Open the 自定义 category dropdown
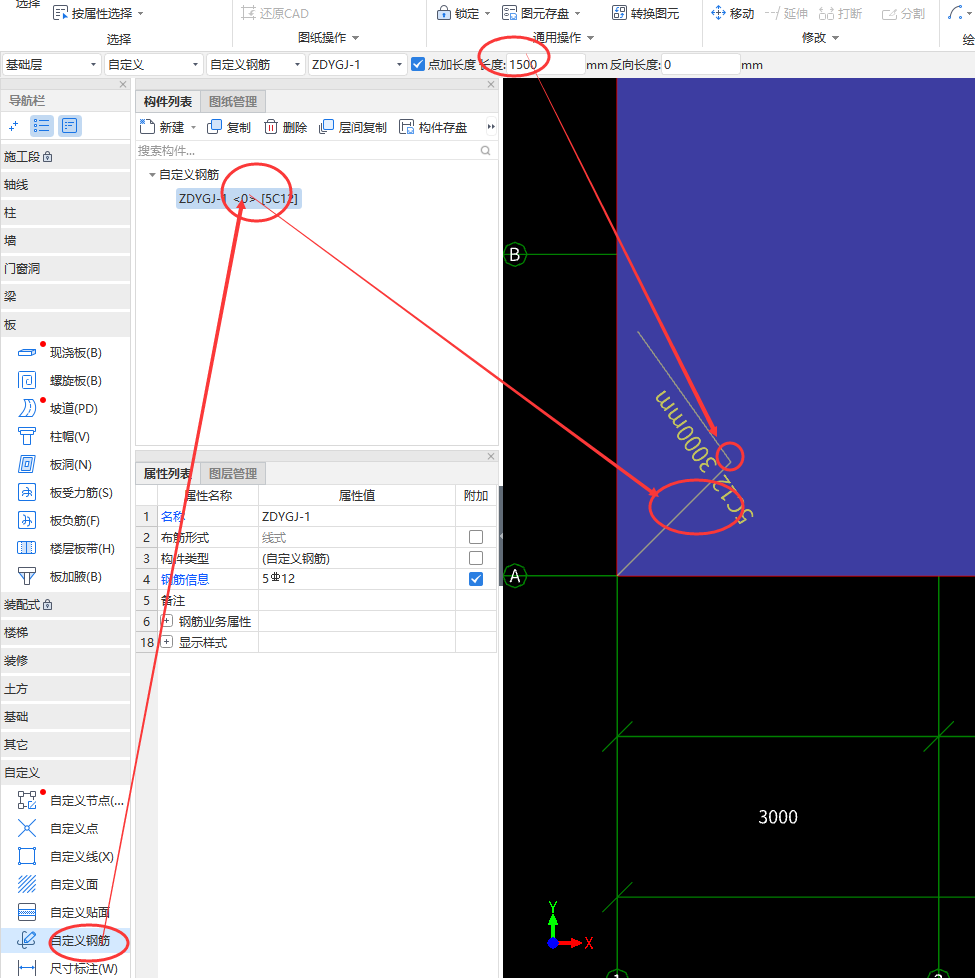Image resolution: width=975 pixels, height=978 pixels. pos(153,64)
